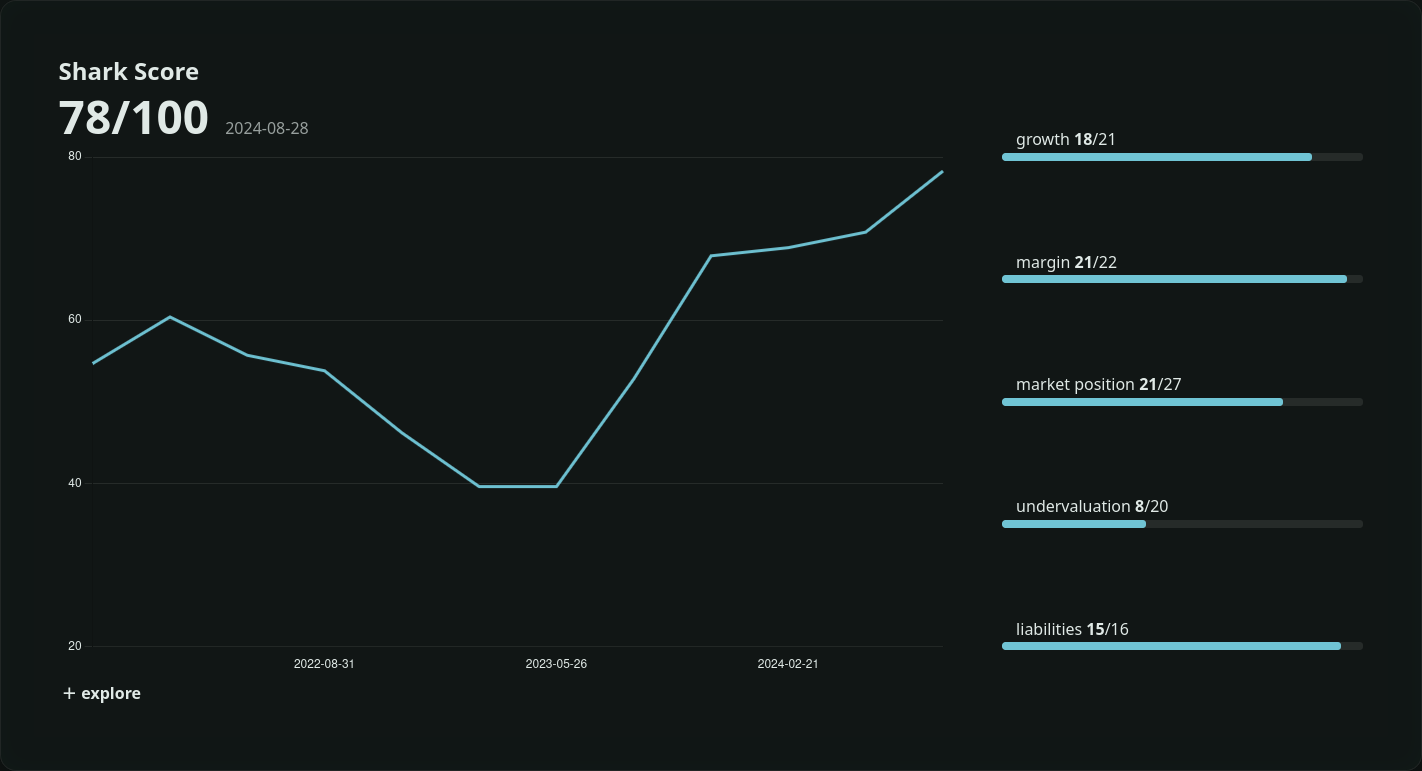Click the 78/100 score value
This screenshot has height=771, width=1422.
tap(133, 118)
